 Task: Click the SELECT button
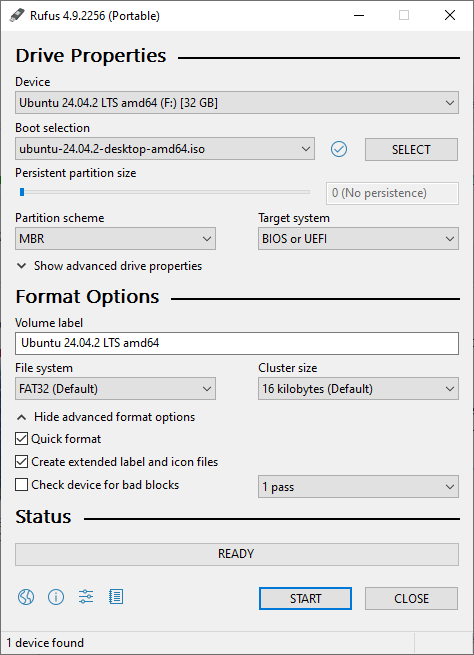(x=411, y=150)
